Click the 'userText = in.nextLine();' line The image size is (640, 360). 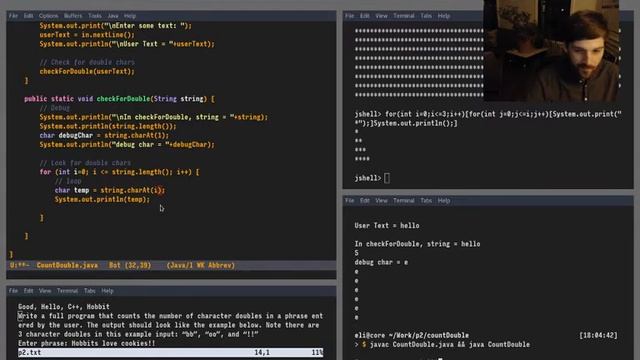pyautogui.click(x=87, y=35)
